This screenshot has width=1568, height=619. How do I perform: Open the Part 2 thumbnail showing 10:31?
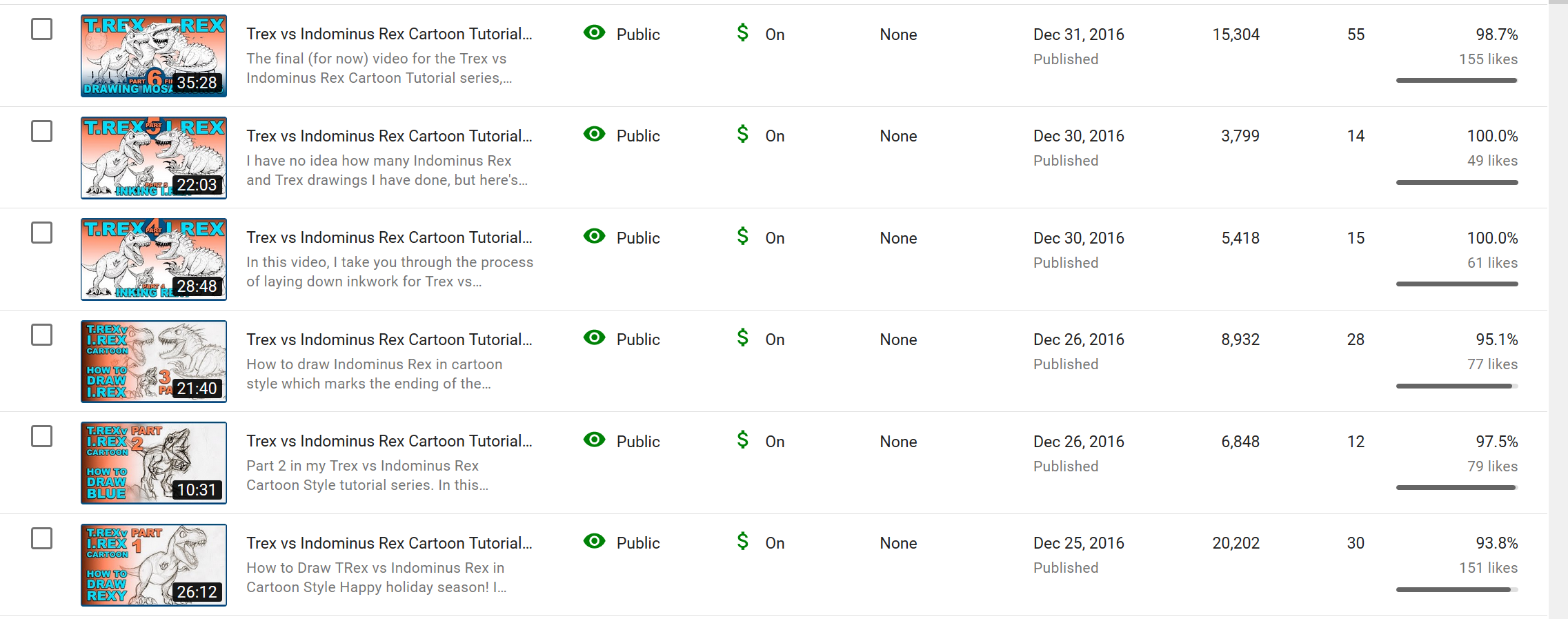(x=154, y=463)
